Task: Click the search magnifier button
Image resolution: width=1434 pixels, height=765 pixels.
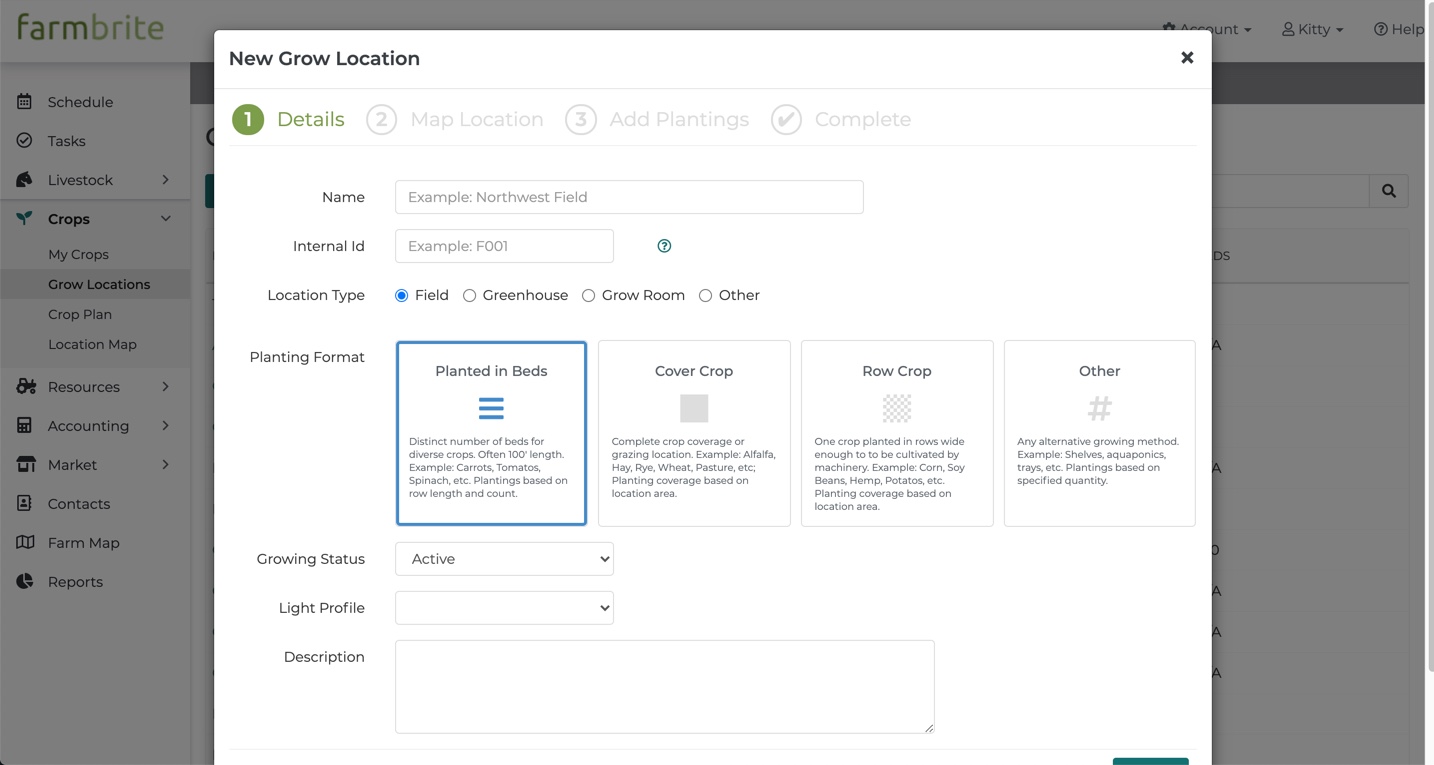Action: click(1389, 191)
